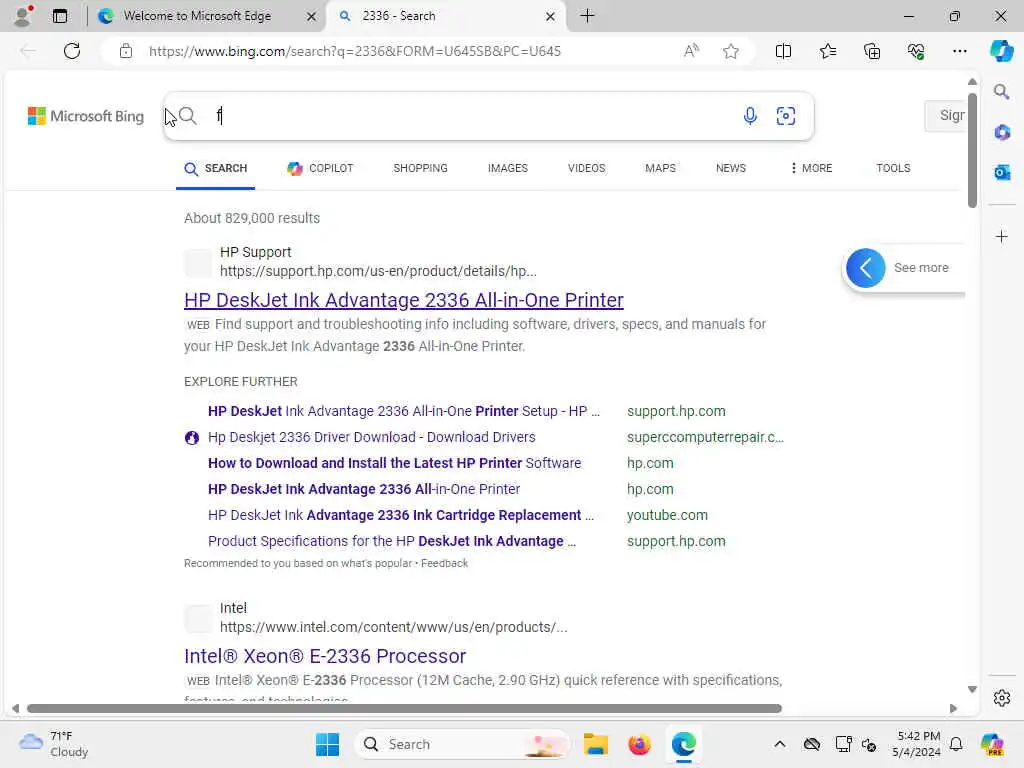The width and height of the screenshot is (1024, 768).
Task: Open the weather widget showing 71°F Cloudy
Action: [x=54, y=744]
